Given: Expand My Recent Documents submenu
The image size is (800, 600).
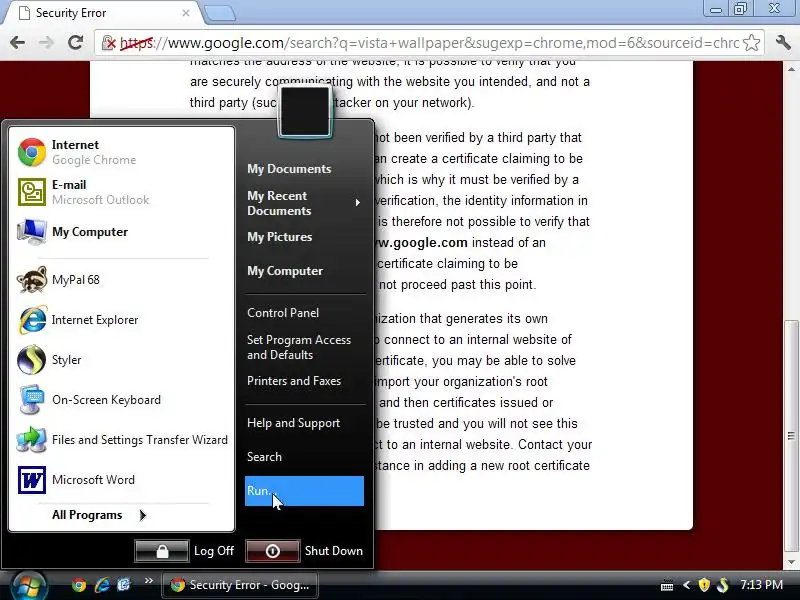Looking at the screenshot, I should pos(305,203).
